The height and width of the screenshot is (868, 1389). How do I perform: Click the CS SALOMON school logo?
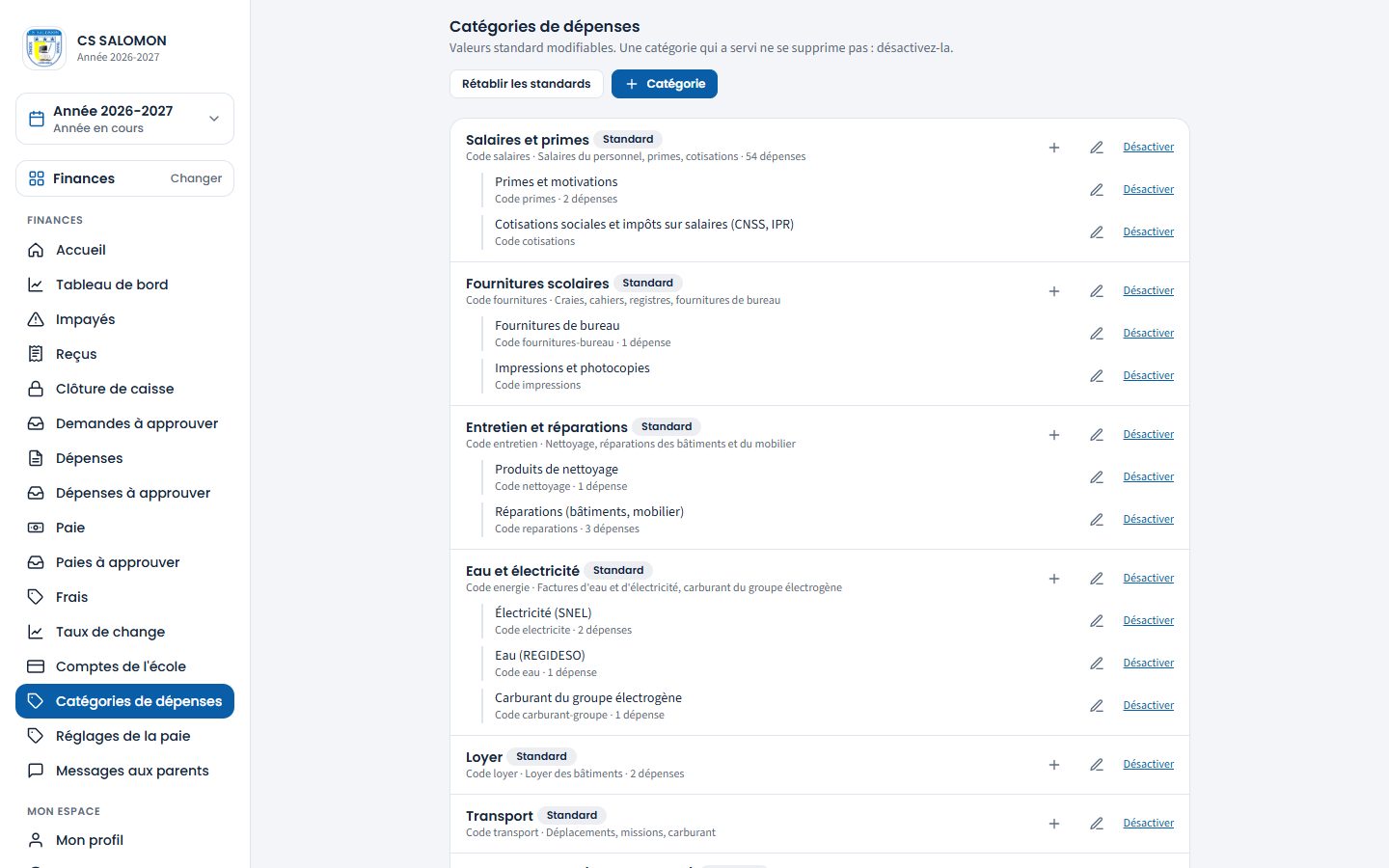tap(44, 48)
